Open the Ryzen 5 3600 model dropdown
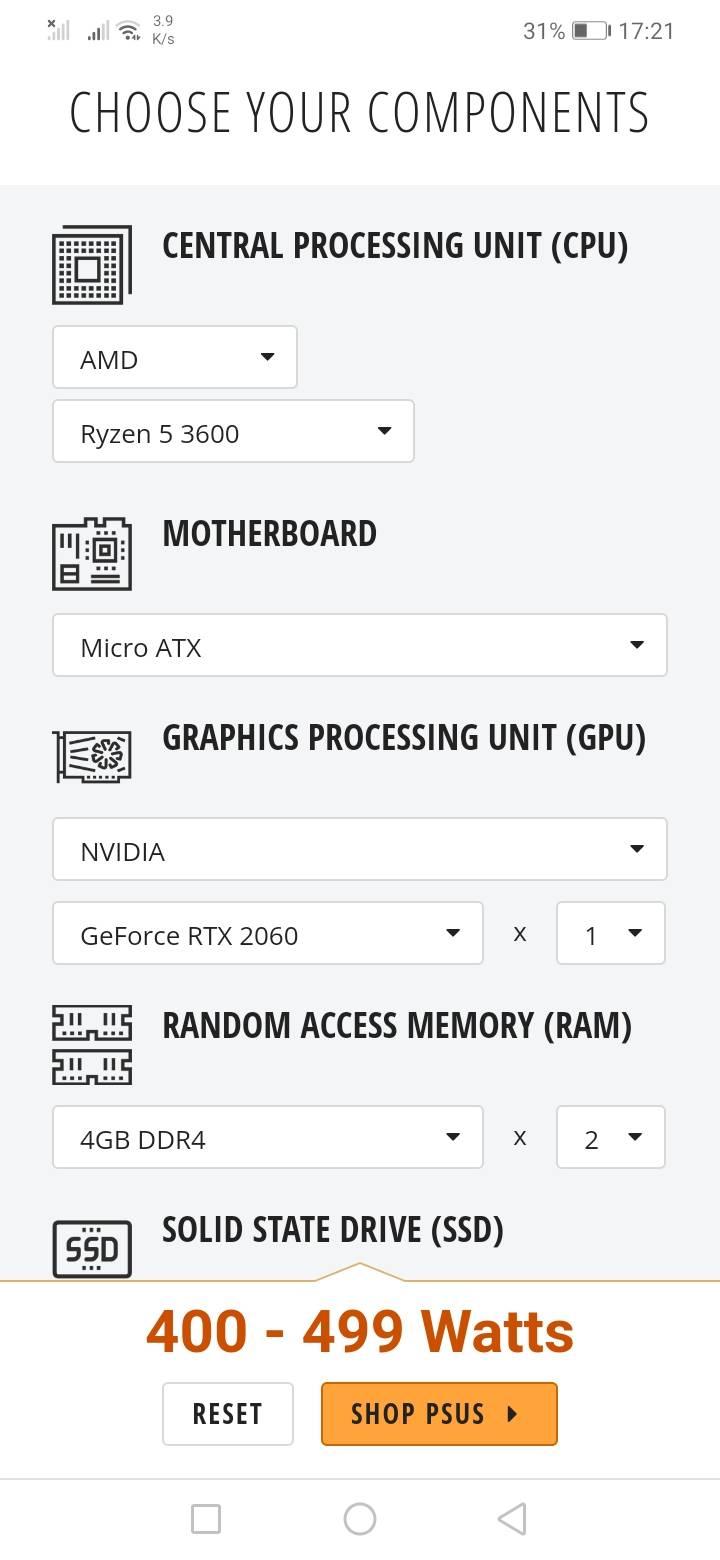The width and height of the screenshot is (720, 1560). pos(233,431)
